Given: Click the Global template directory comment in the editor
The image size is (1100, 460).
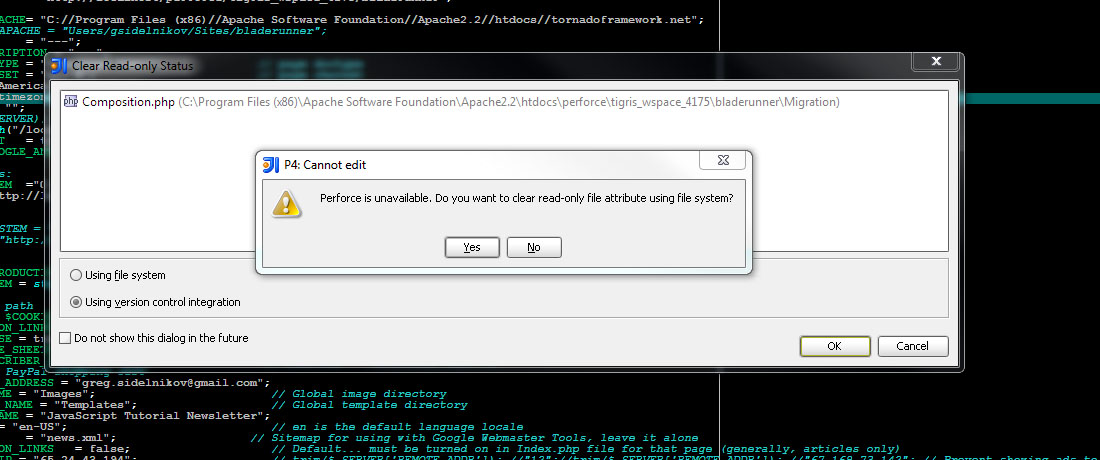Looking at the screenshot, I should pos(369,405).
